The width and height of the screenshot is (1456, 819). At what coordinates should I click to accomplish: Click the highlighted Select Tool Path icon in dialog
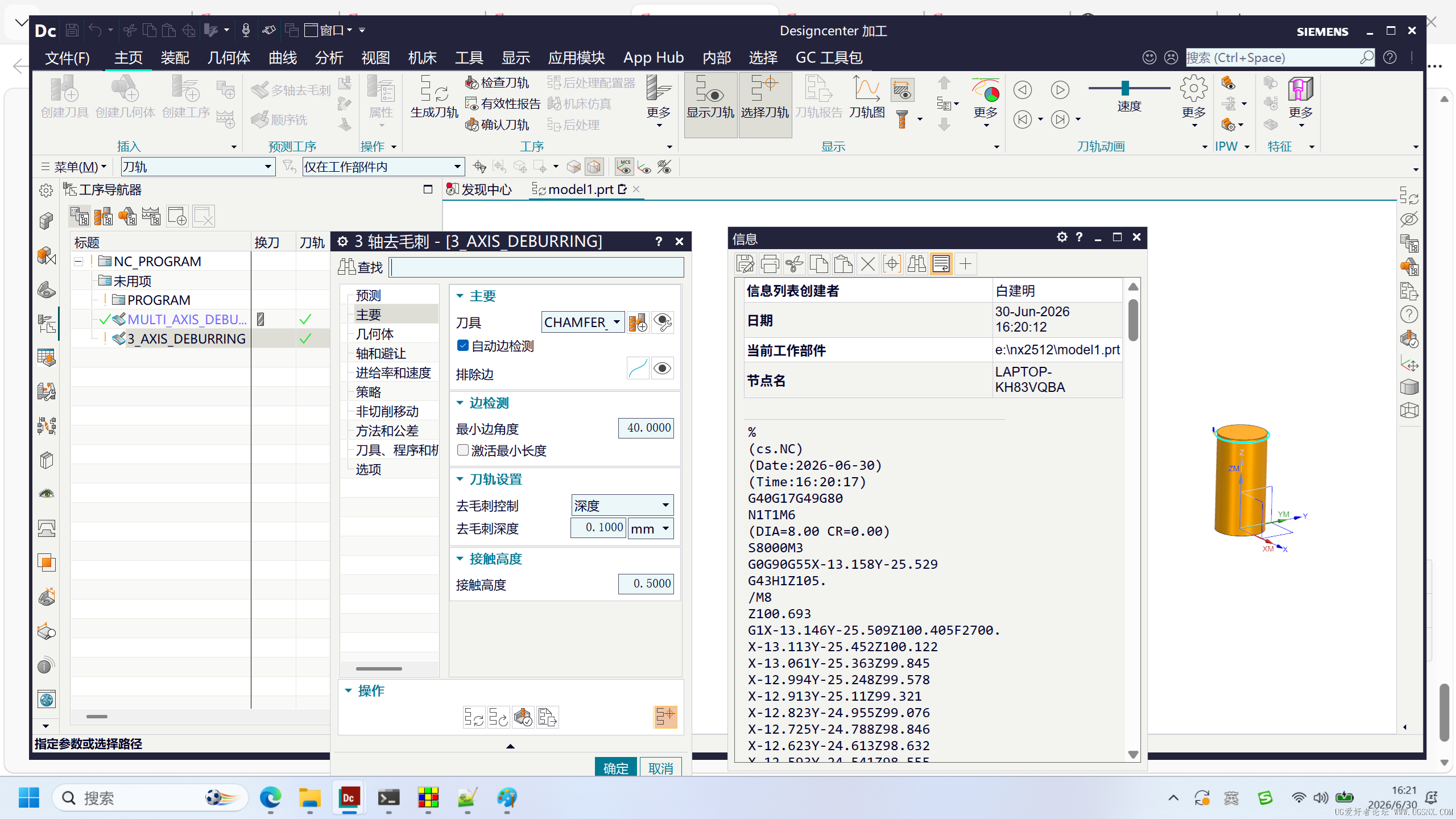pos(665,717)
